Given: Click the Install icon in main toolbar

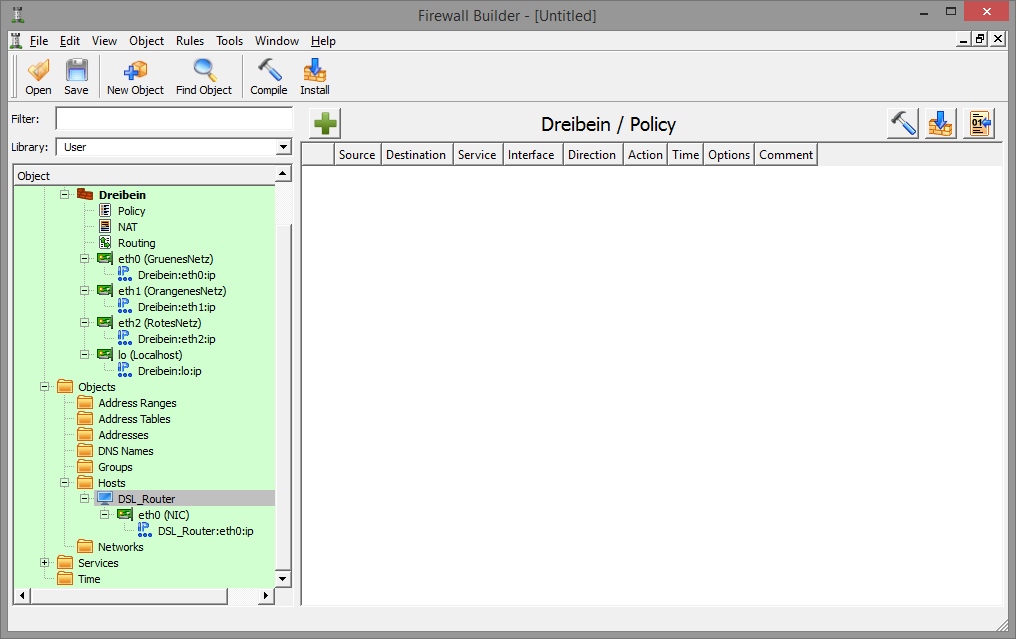Looking at the screenshot, I should pos(315,77).
